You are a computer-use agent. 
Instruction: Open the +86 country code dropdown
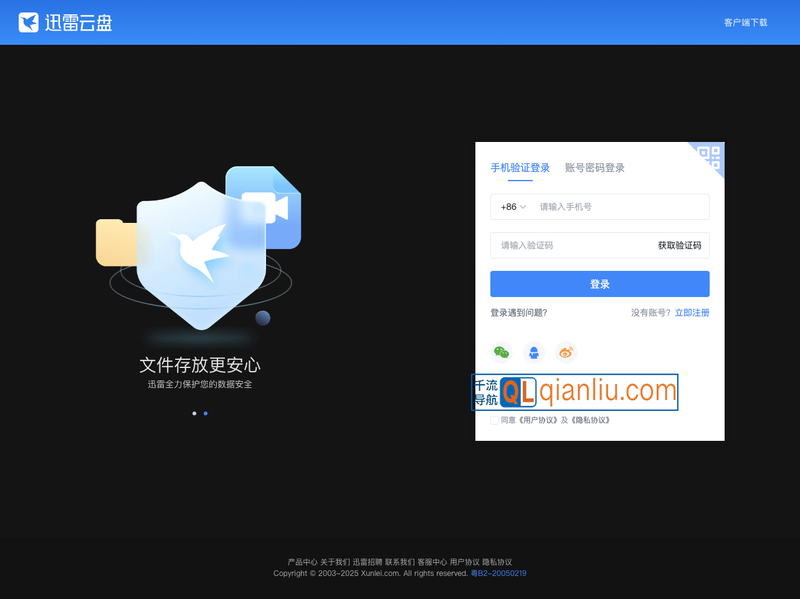pos(508,207)
